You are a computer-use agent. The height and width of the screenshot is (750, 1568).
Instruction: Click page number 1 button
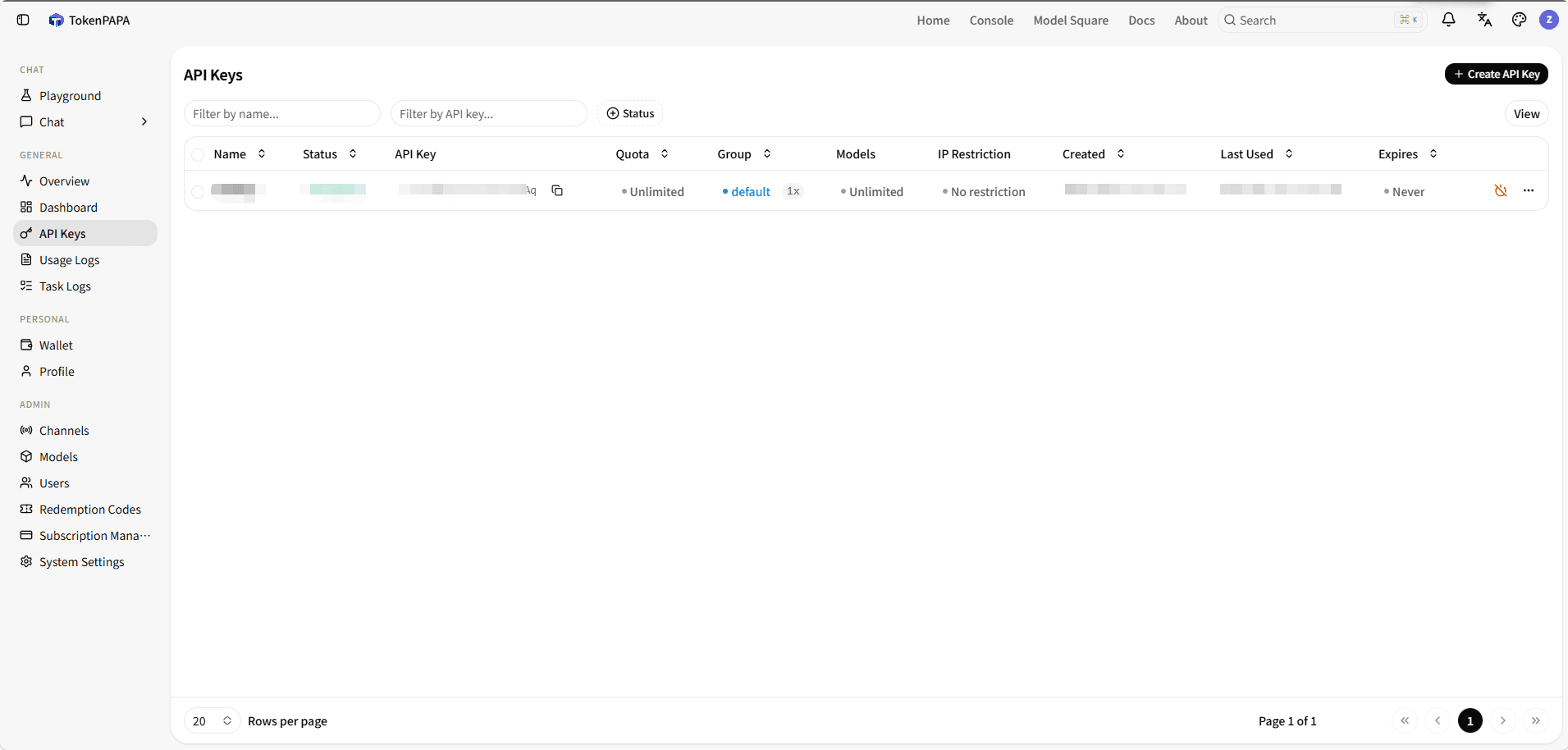coord(1470,720)
